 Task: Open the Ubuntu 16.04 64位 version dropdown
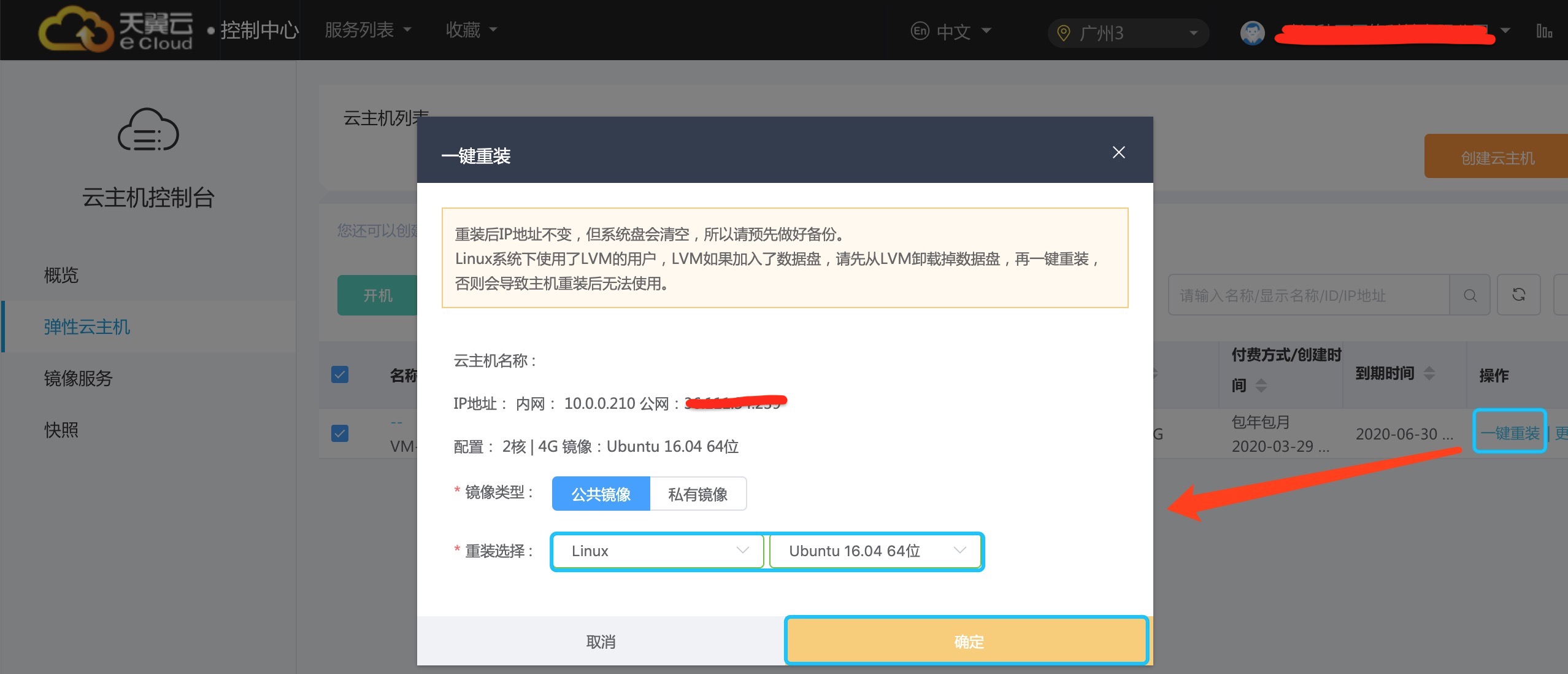(x=876, y=551)
